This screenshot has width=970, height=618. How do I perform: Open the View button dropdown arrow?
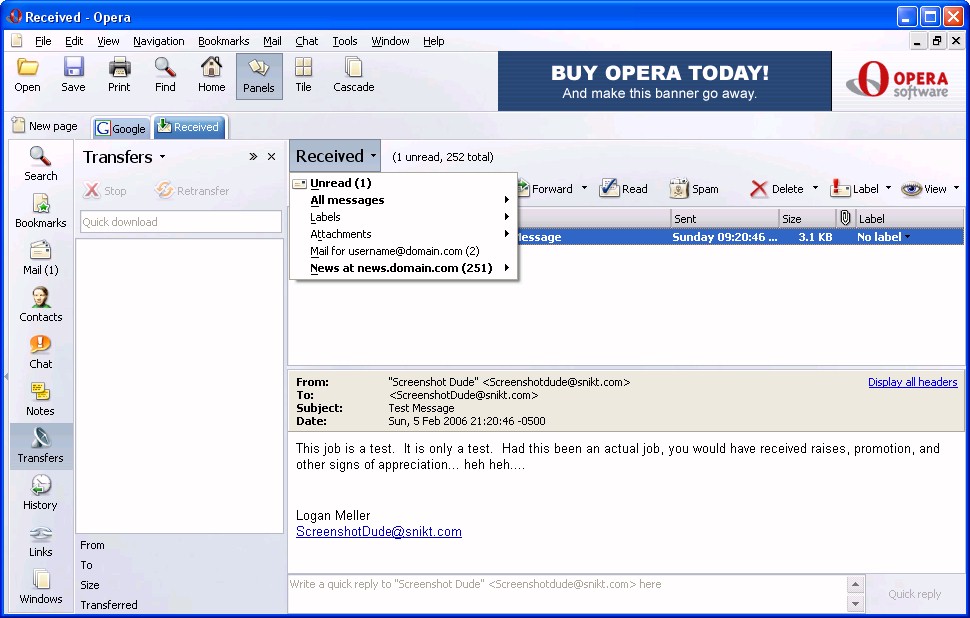pyautogui.click(x=956, y=188)
